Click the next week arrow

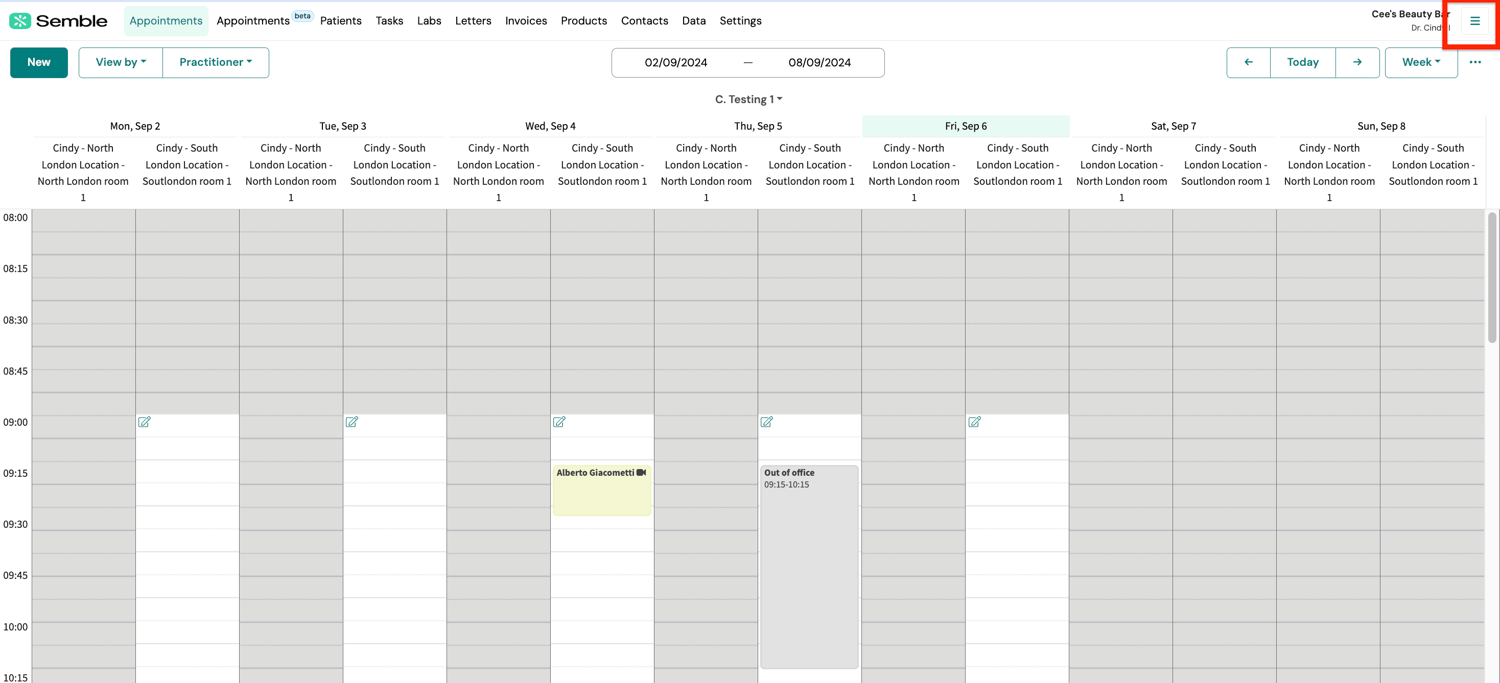pyautogui.click(x=1357, y=62)
